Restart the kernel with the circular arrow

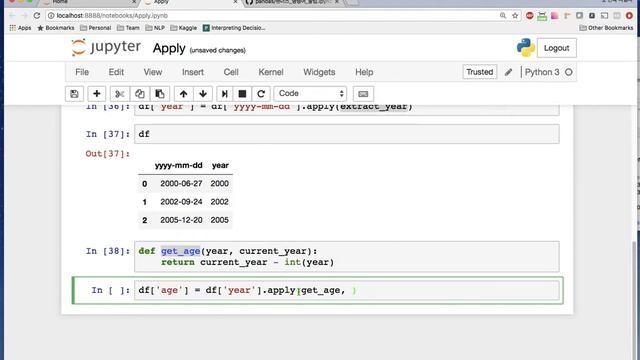click(261, 94)
